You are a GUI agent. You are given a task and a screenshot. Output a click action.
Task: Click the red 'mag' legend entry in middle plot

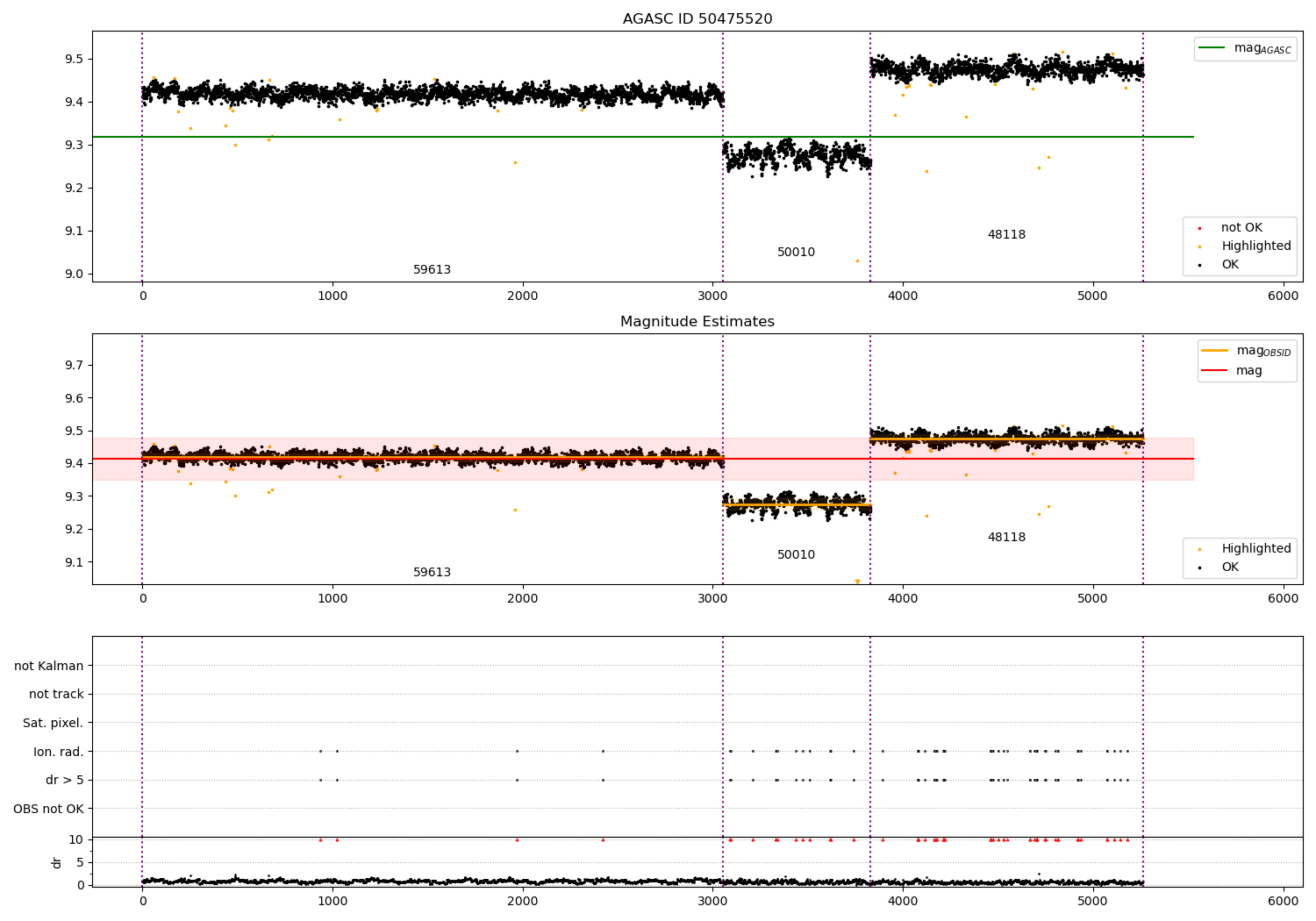[x=1233, y=371]
